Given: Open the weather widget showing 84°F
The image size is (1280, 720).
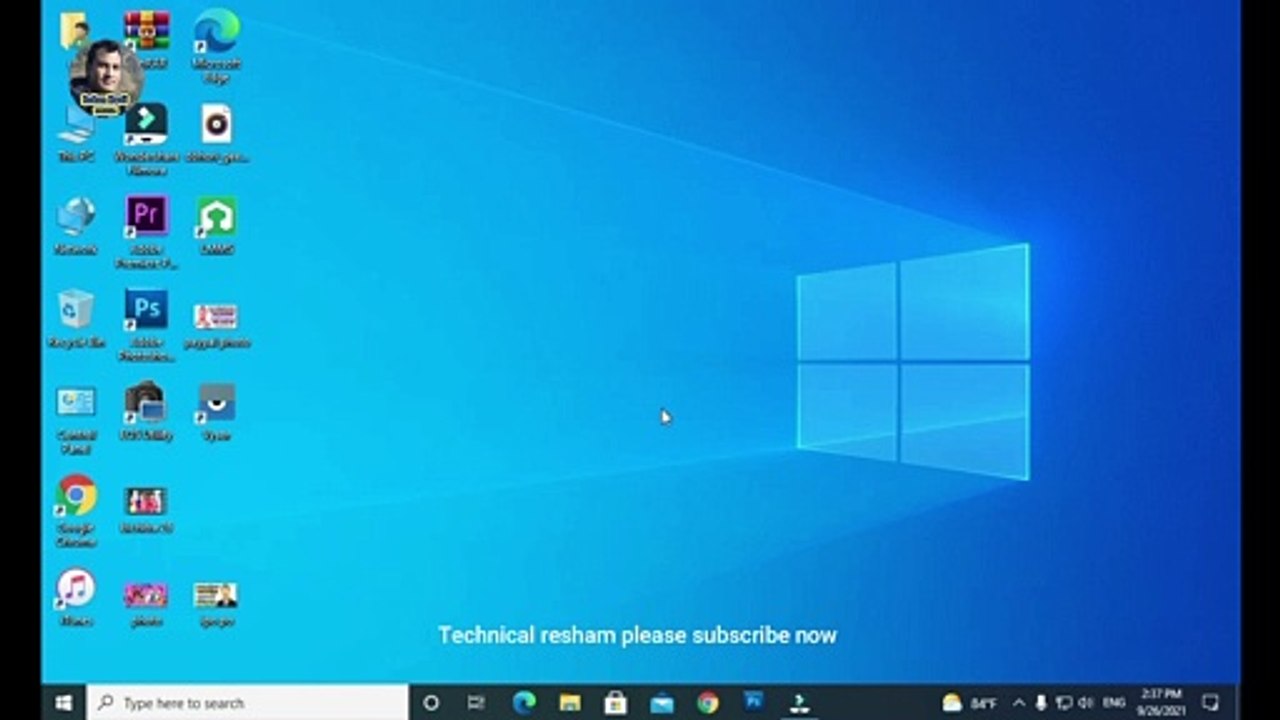Looking at the screenshot, I should click(970, 703).
